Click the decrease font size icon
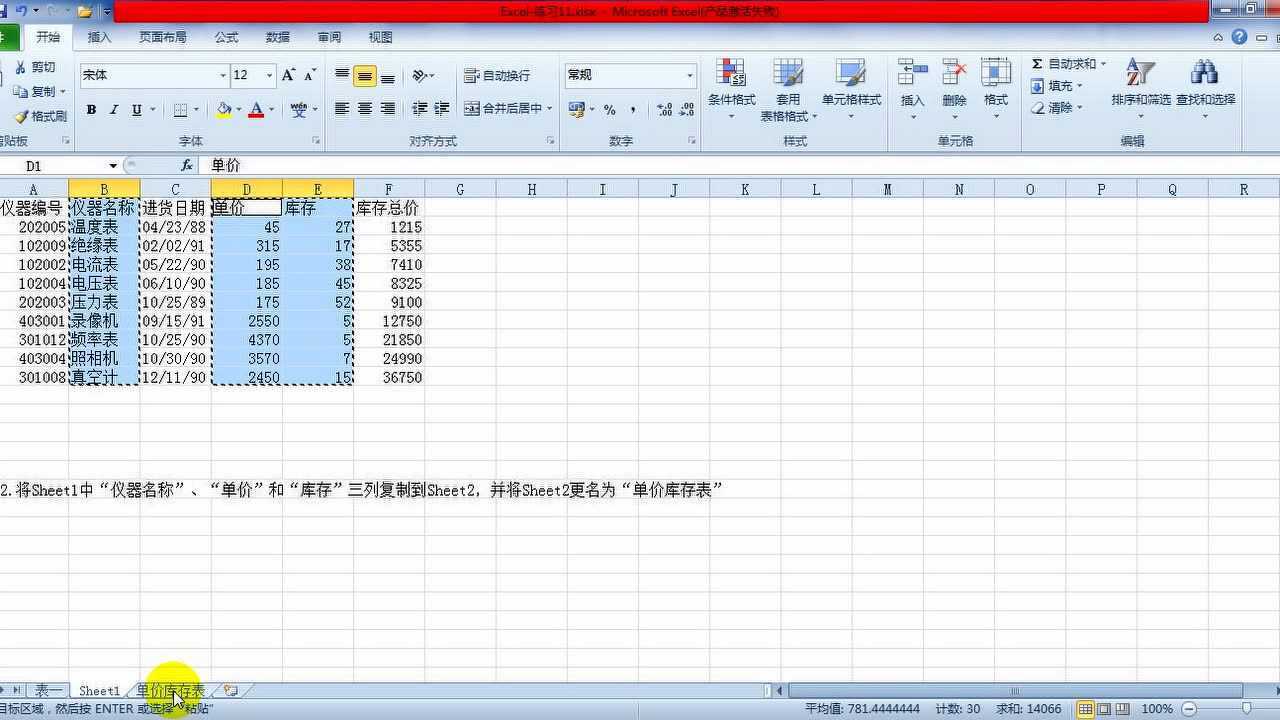This screenshot has height=720, width=1280. click(310, 75)
